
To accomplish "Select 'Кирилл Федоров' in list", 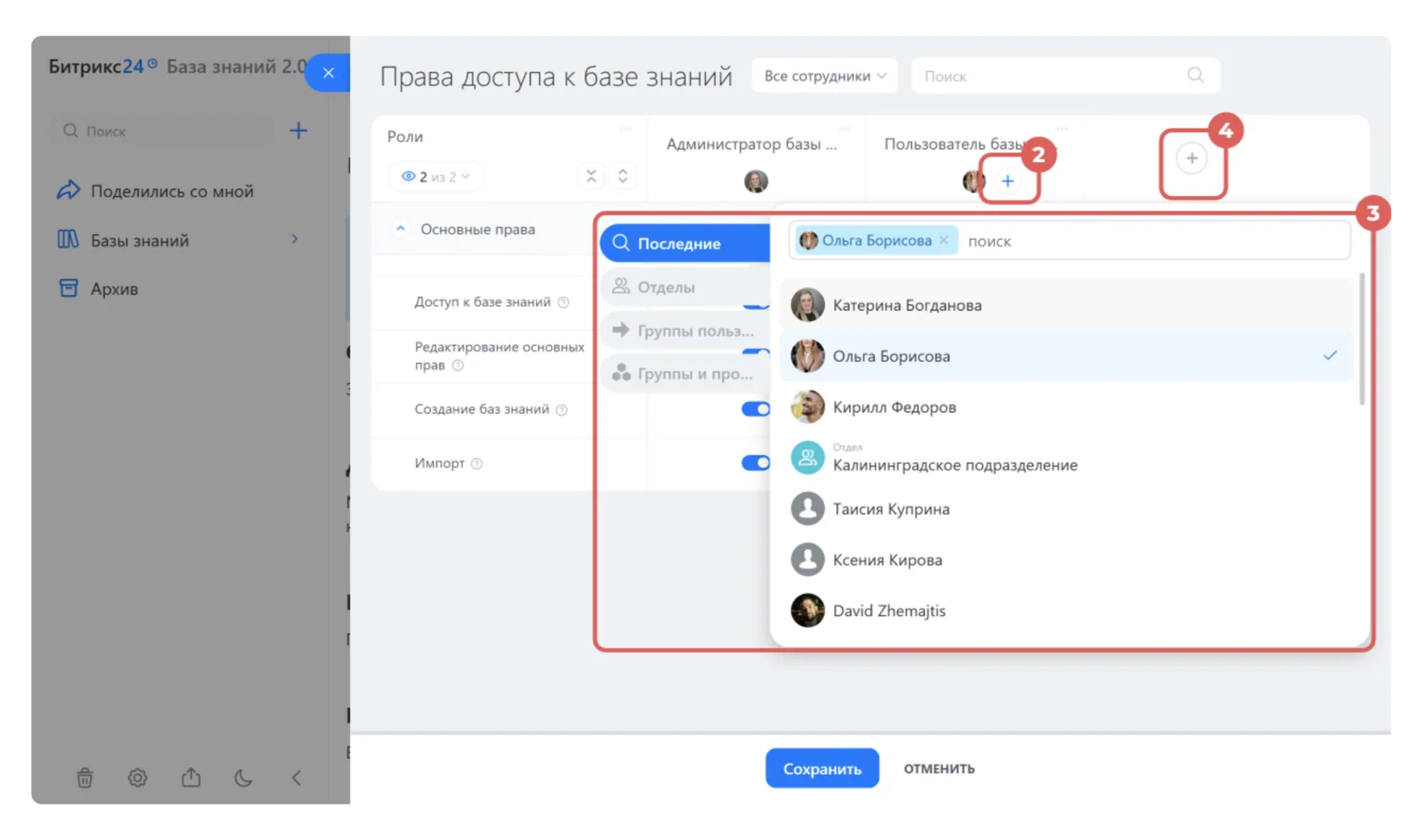I will tap(1067, 406).
